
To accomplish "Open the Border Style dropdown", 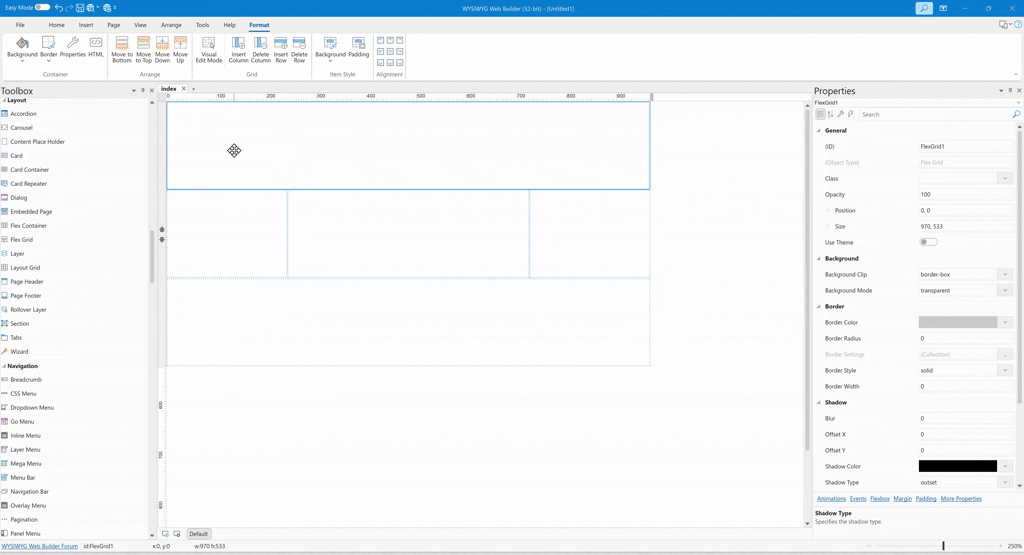I will click(x=1005, y=370).
